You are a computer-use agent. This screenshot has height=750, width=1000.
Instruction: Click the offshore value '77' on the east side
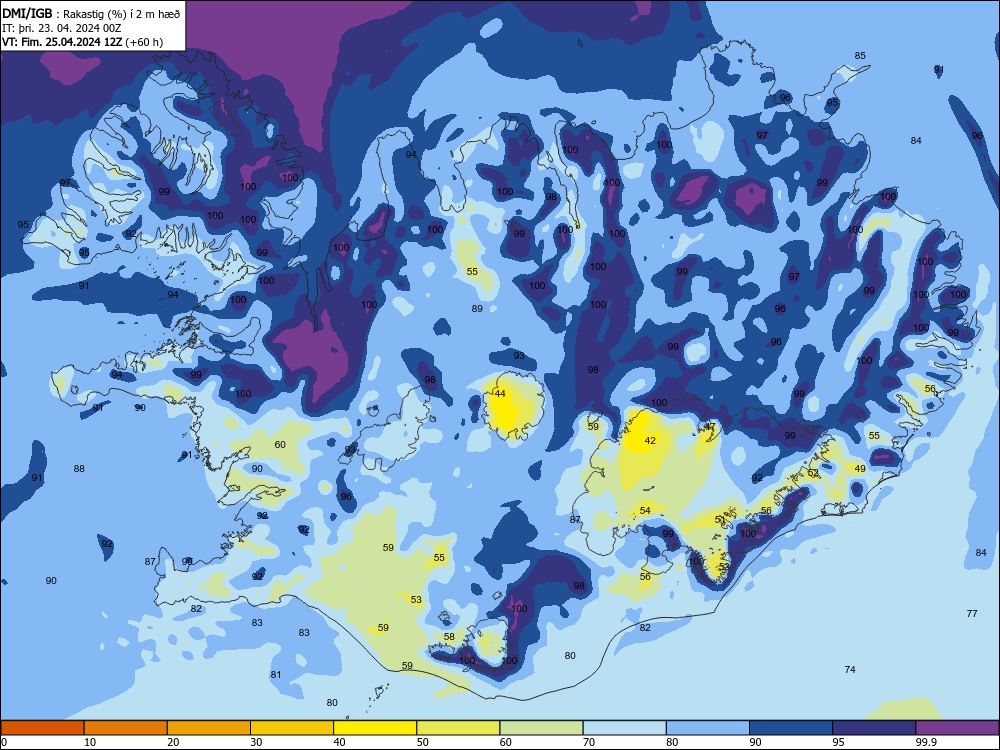coord(971,614)
